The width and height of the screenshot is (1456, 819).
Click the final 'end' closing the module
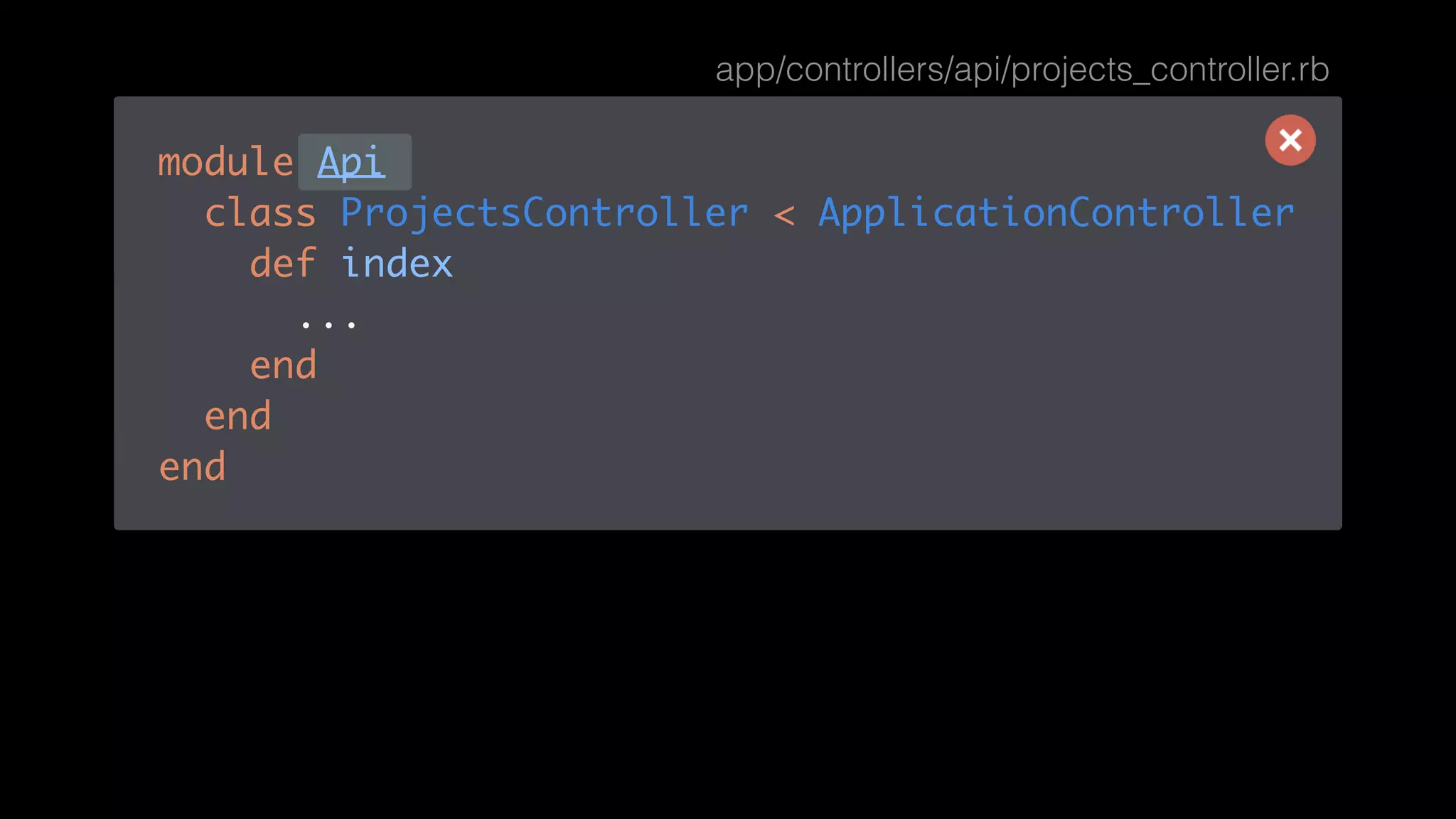coord(192,467)
